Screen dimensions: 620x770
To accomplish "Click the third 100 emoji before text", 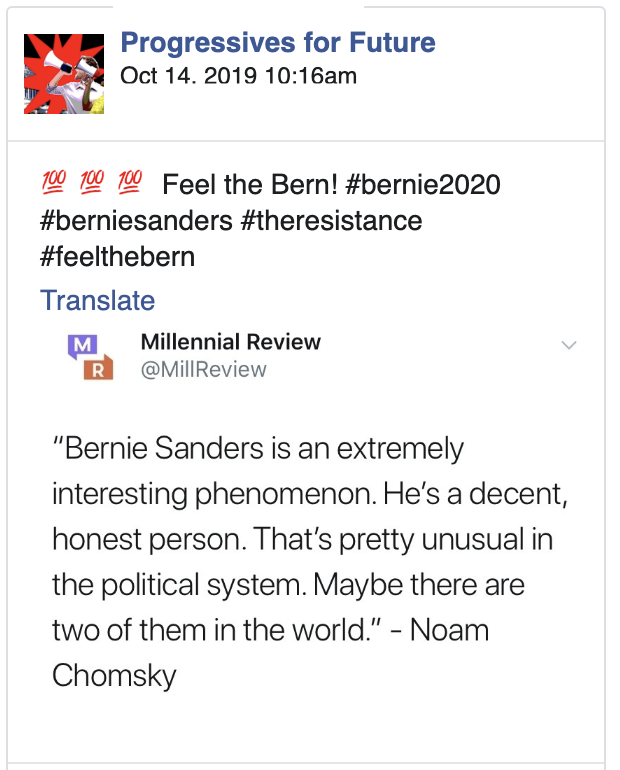I will pyautogui.click(x=130, y=183).
